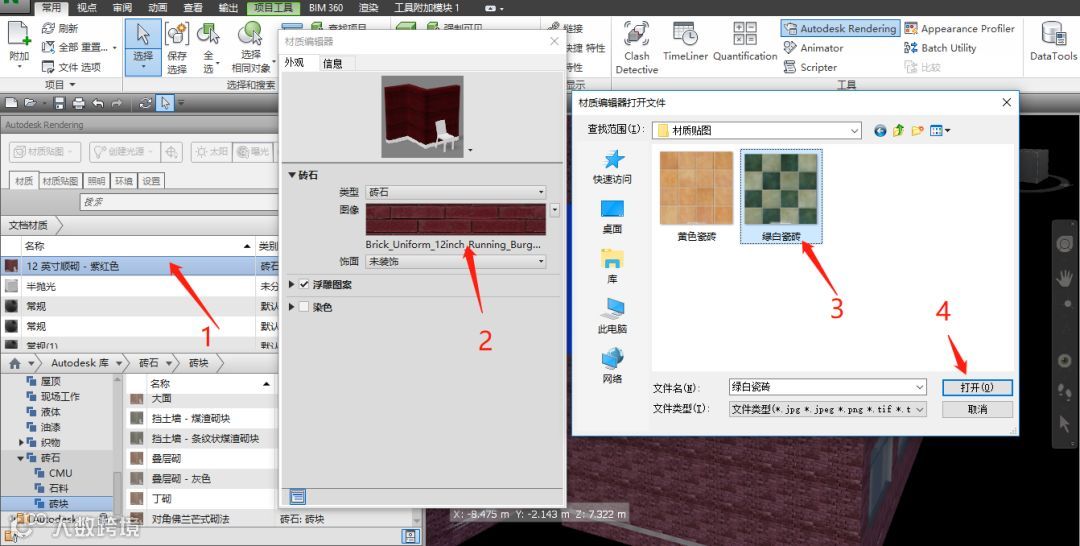This screenshot has width=1080, height=546.
Task: Click 选择相同对象 icon
Action: point(250,34)
